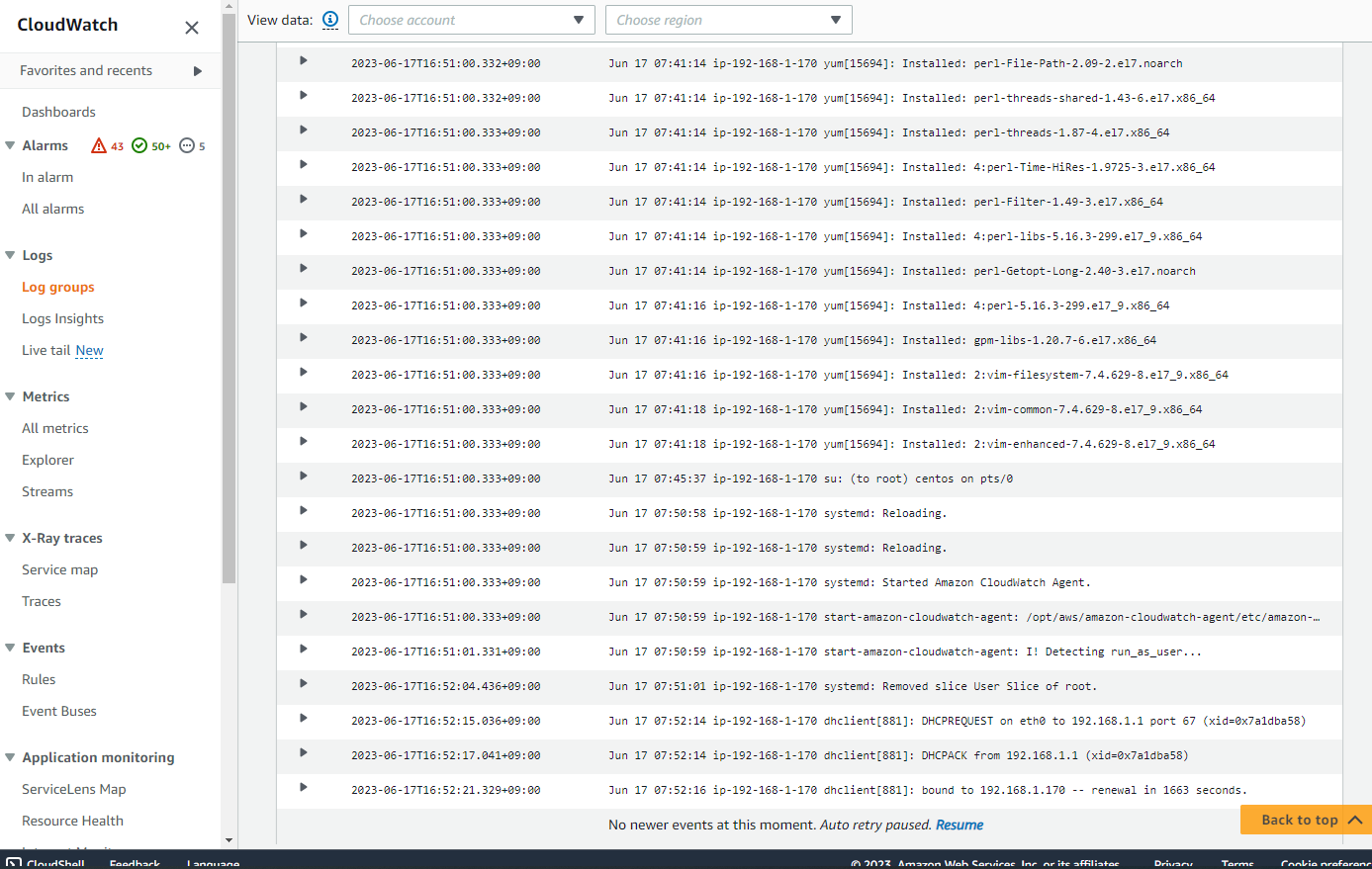
Task: Expand the Started Amazon CloudWatch Agent event
Action: [304, 580]
